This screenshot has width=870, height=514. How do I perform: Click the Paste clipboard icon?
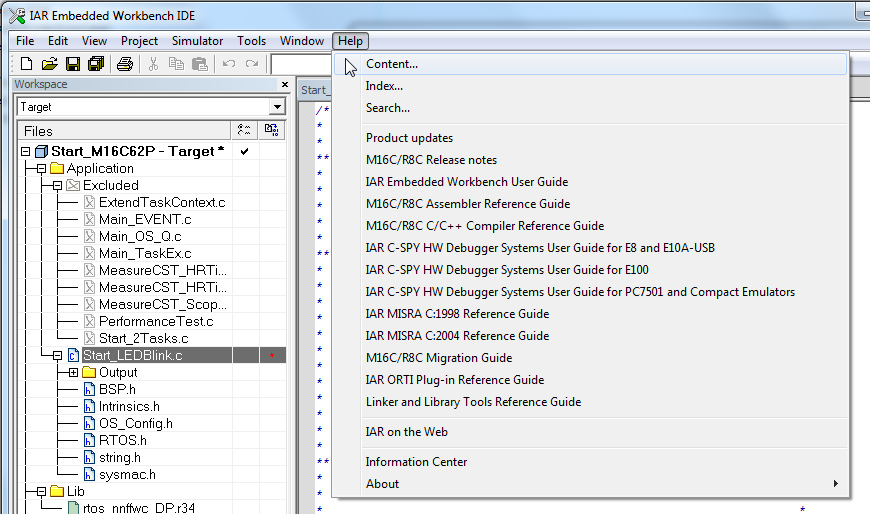point(199,64)
